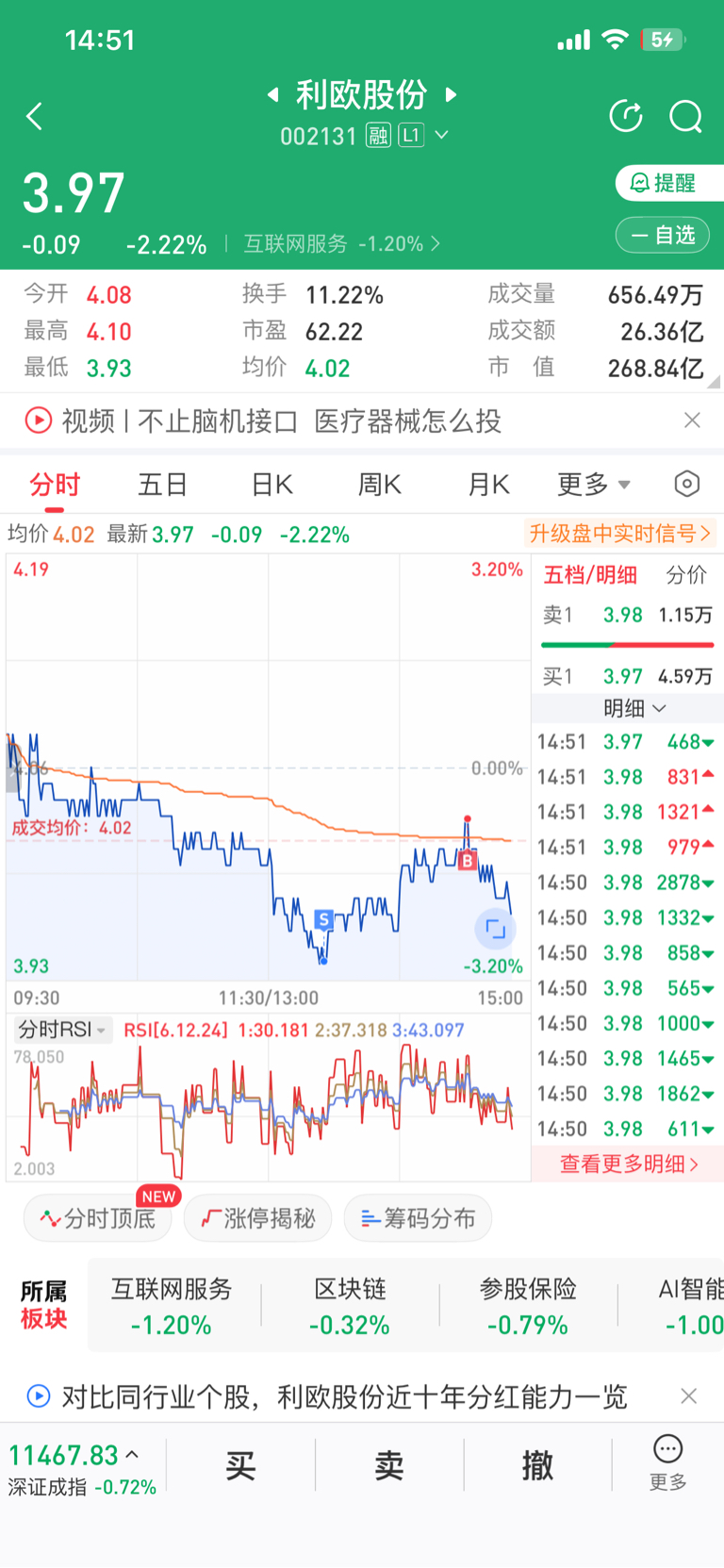Image resolution: width=724 pixels, height=1568 pixels.
Task: Tap the 成交均价 4.02 label
Action: (x=72, y=828)
